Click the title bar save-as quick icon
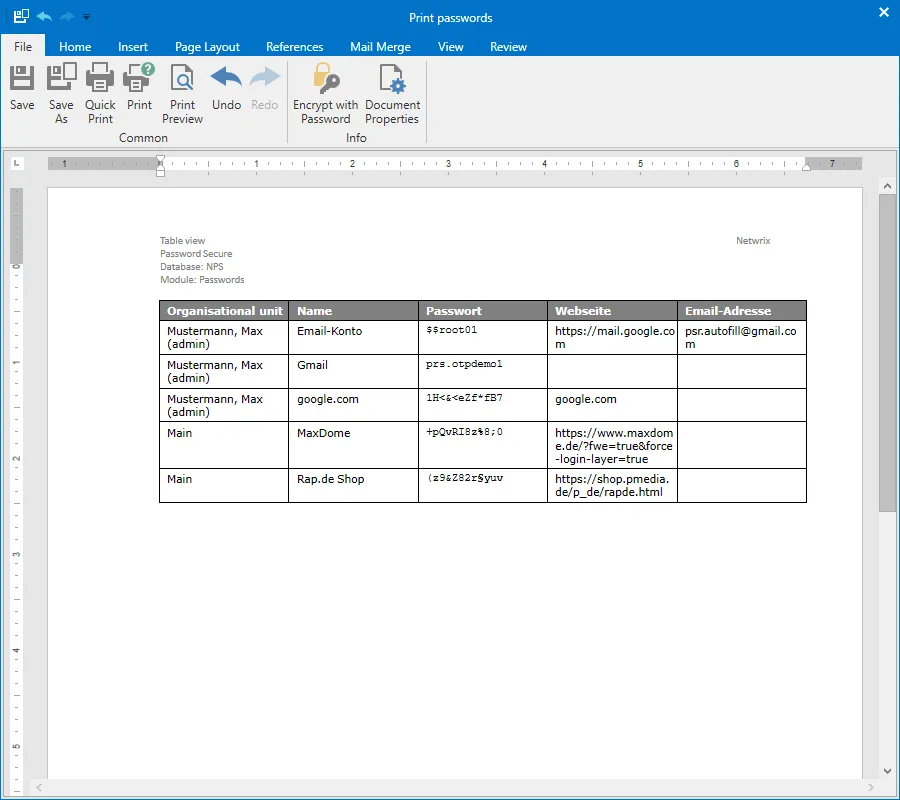900x800 pixels. coord(21,16)
